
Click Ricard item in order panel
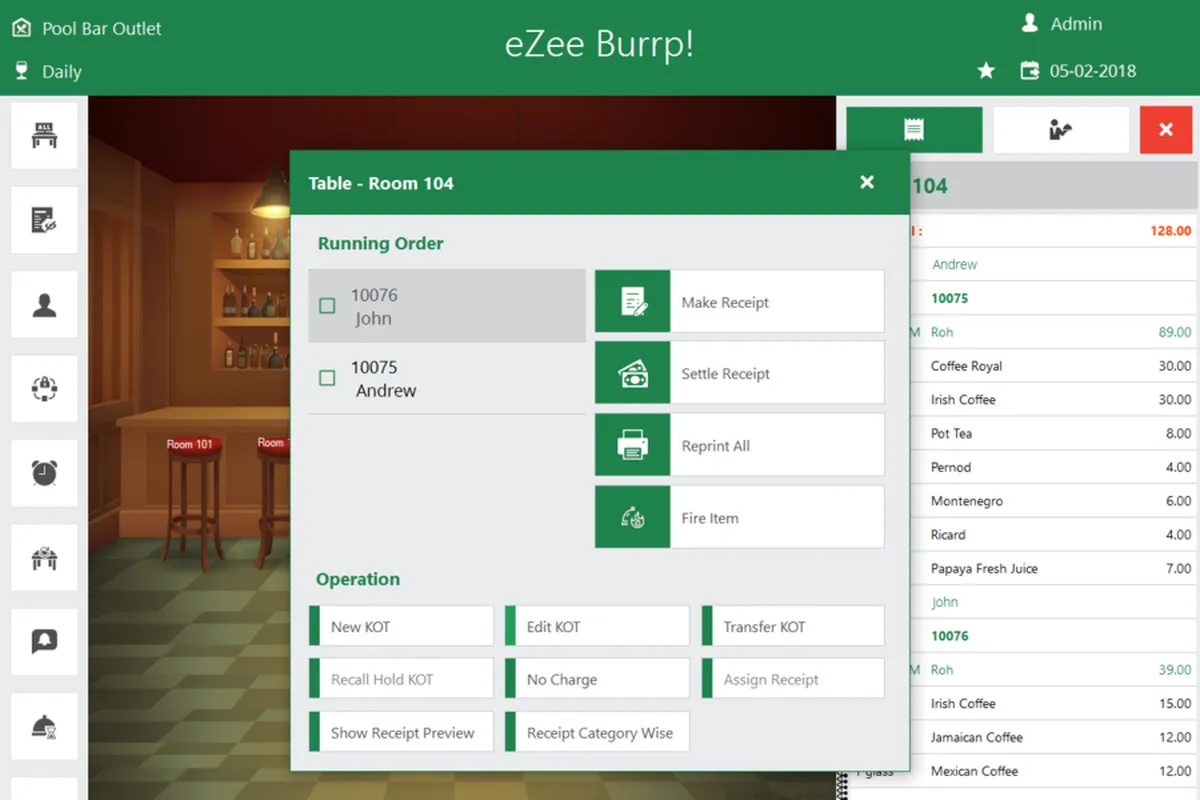[x=948, y=535]
